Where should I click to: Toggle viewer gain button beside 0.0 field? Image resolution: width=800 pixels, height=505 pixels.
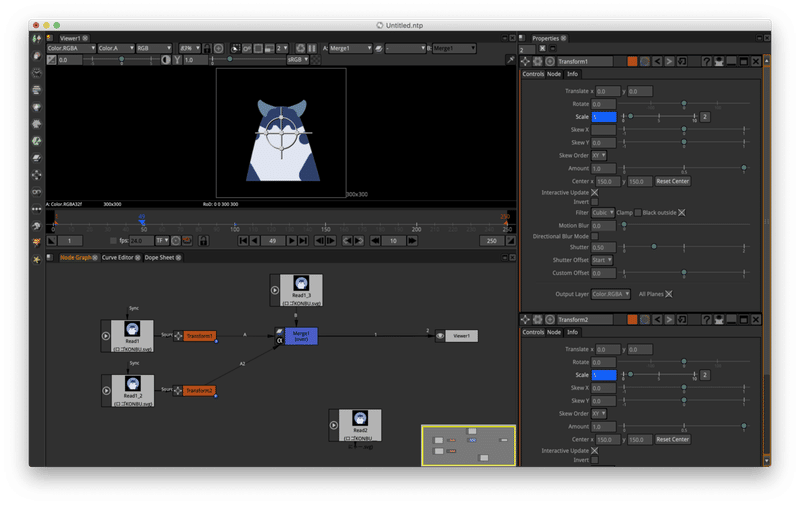point(51,60)
